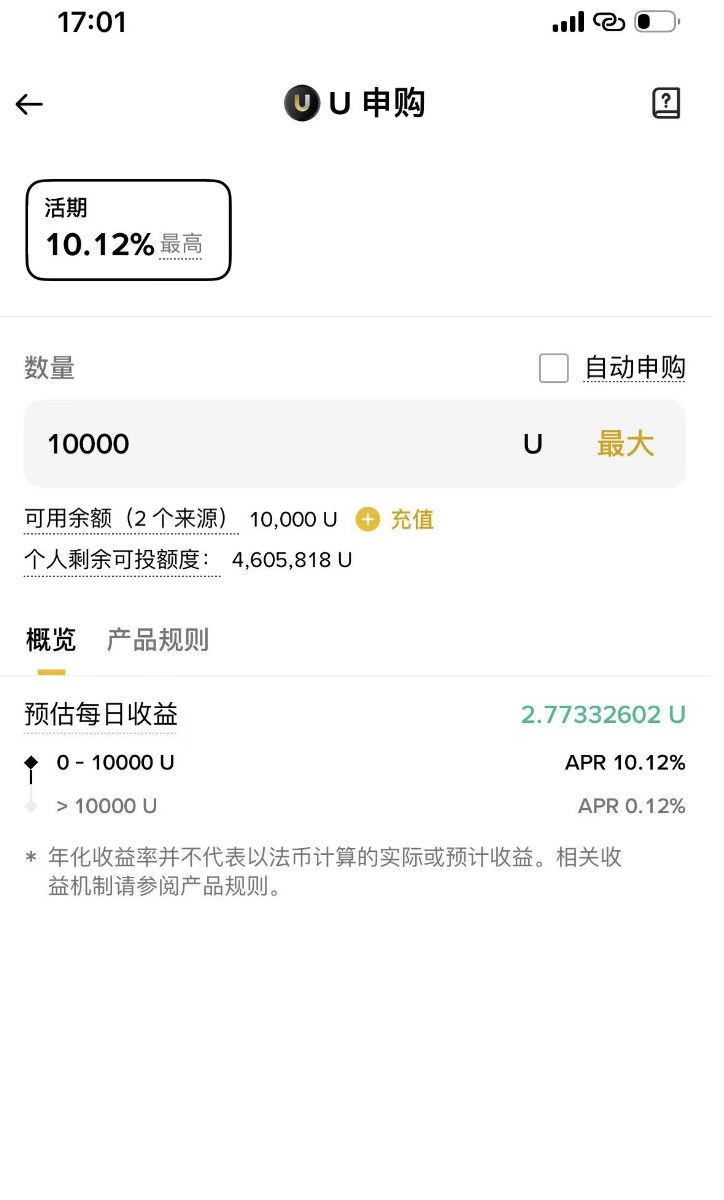Tap the gray diamond tier marker
This screenshot has width=724, height=1200.
click(x=31, y=806)
